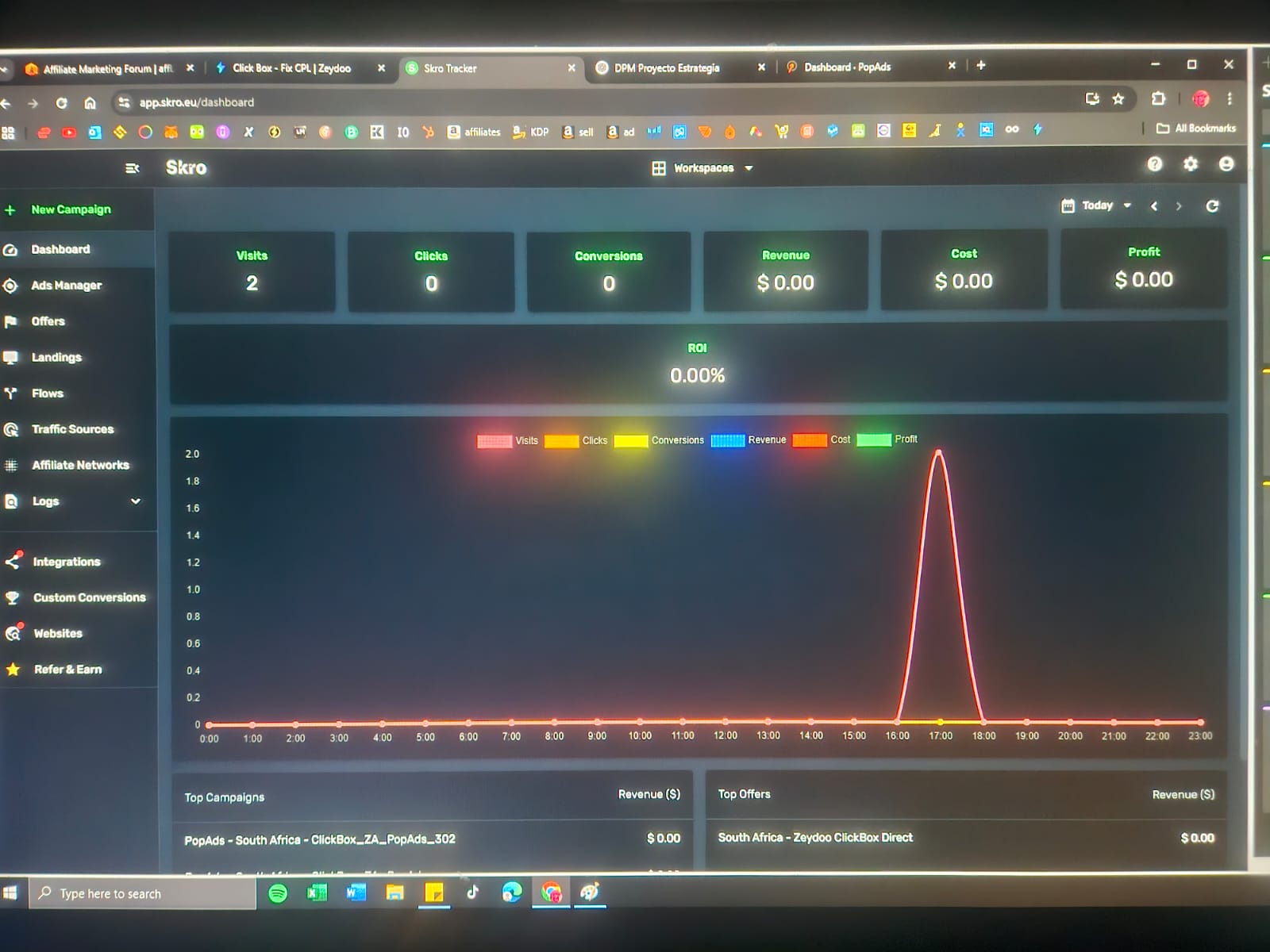The width and height of the screenshot is (1270, 952).
Task: Click the Conversions legend color swatch
Action: 631,441
